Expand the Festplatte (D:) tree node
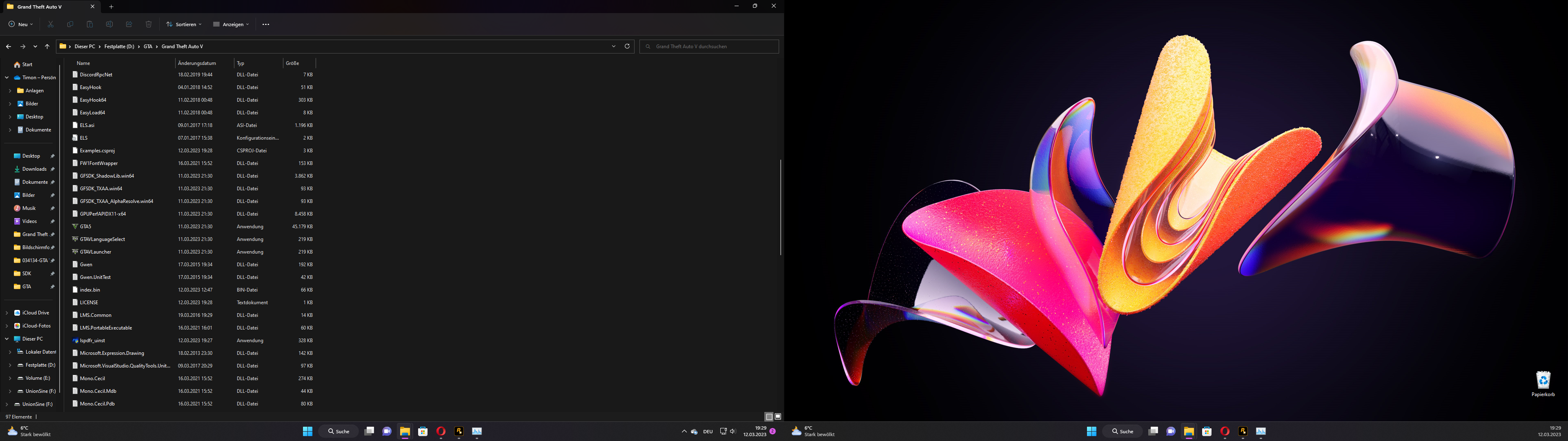This screenshot has height=441, width=1568. 10,365
